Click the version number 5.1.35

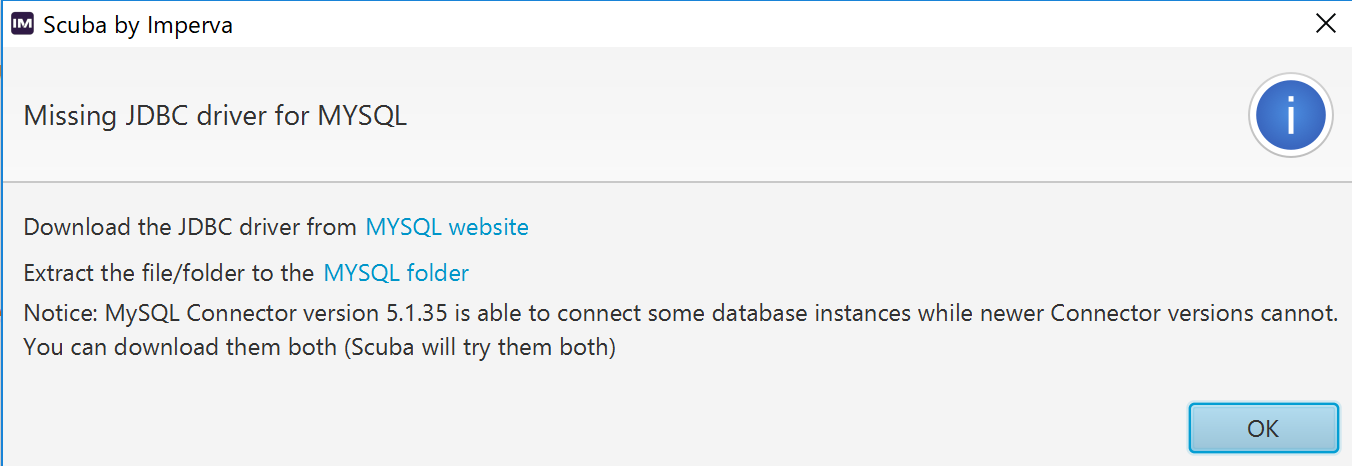(x=419, y=313)
